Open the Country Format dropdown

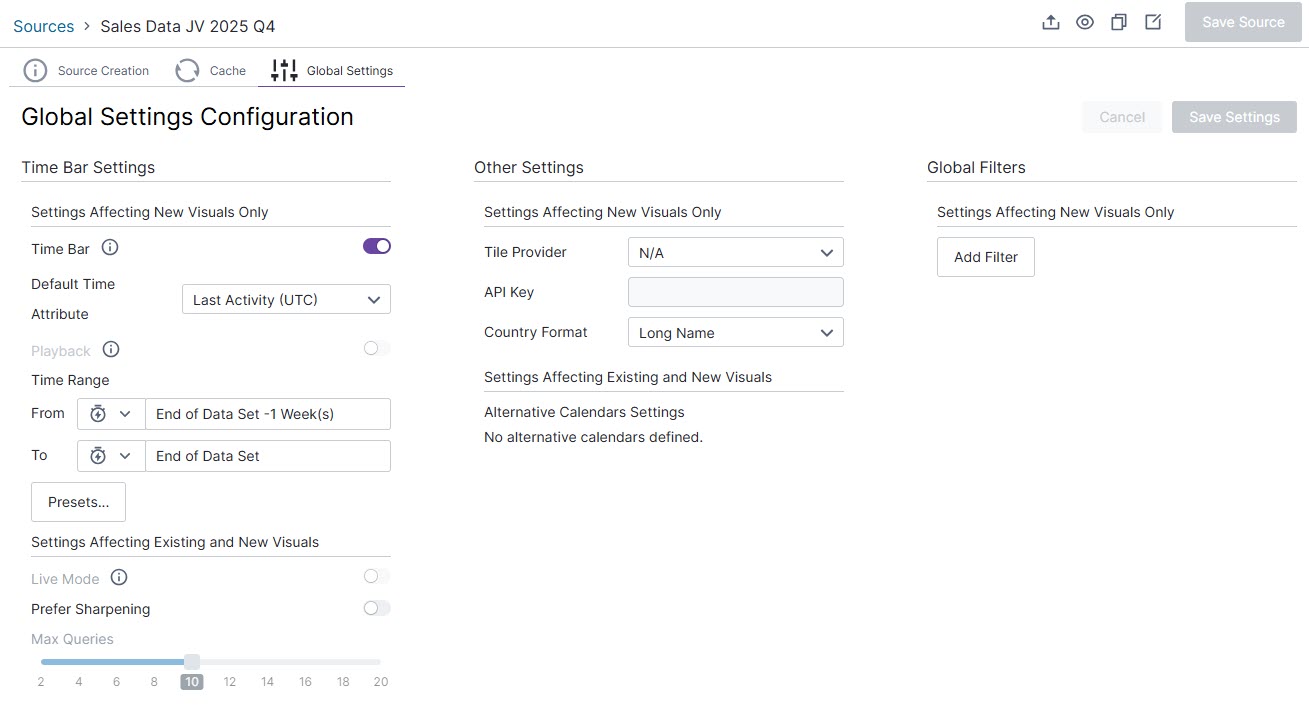[735, 332]
